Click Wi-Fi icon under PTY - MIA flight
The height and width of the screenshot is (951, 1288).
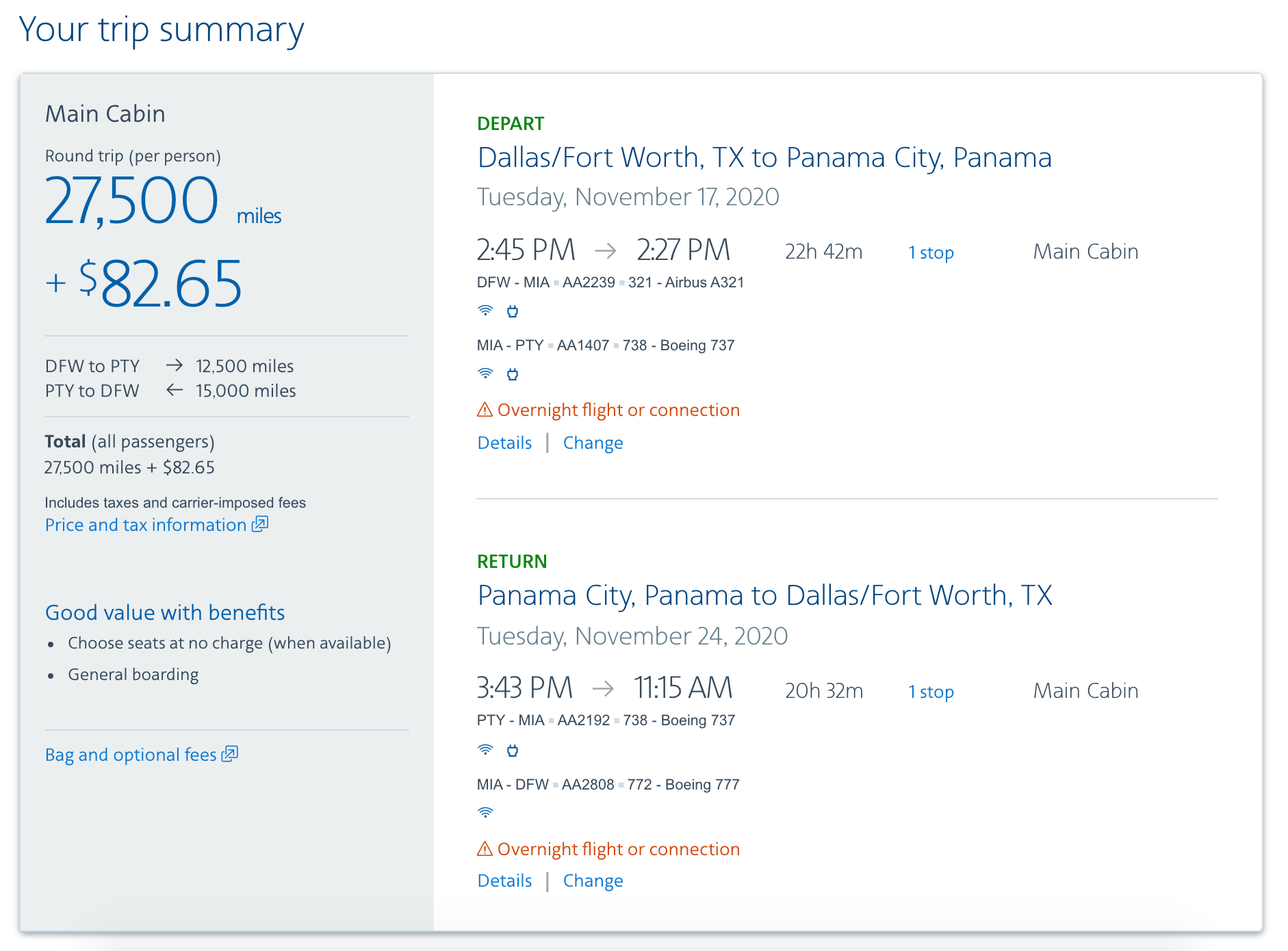coord(485,751)
